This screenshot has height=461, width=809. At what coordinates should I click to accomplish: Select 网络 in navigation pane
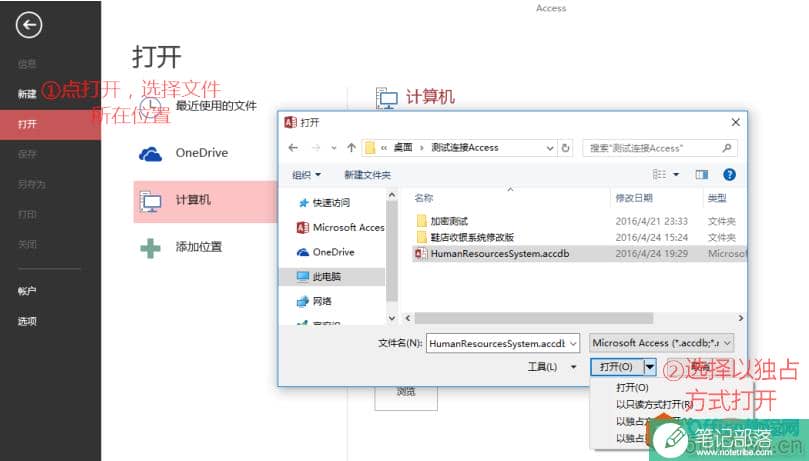click(314, 301)
